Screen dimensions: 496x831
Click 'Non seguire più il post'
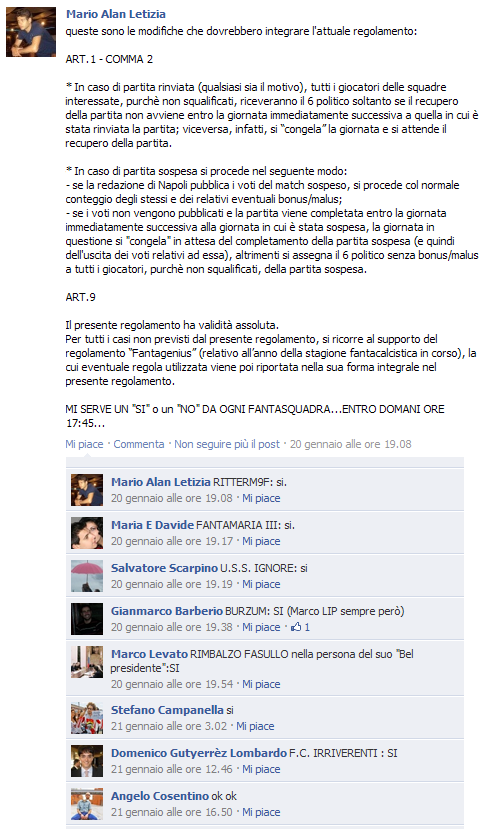[x=227, y=444]
